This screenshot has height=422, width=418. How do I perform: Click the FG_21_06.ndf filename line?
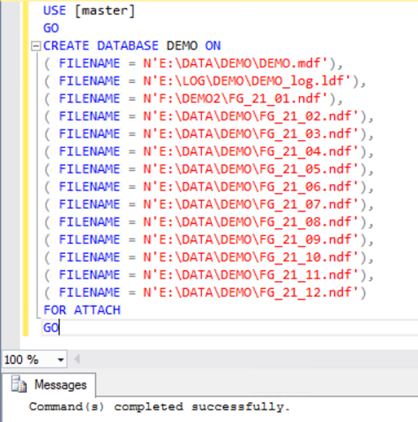(x=208, y=187)
